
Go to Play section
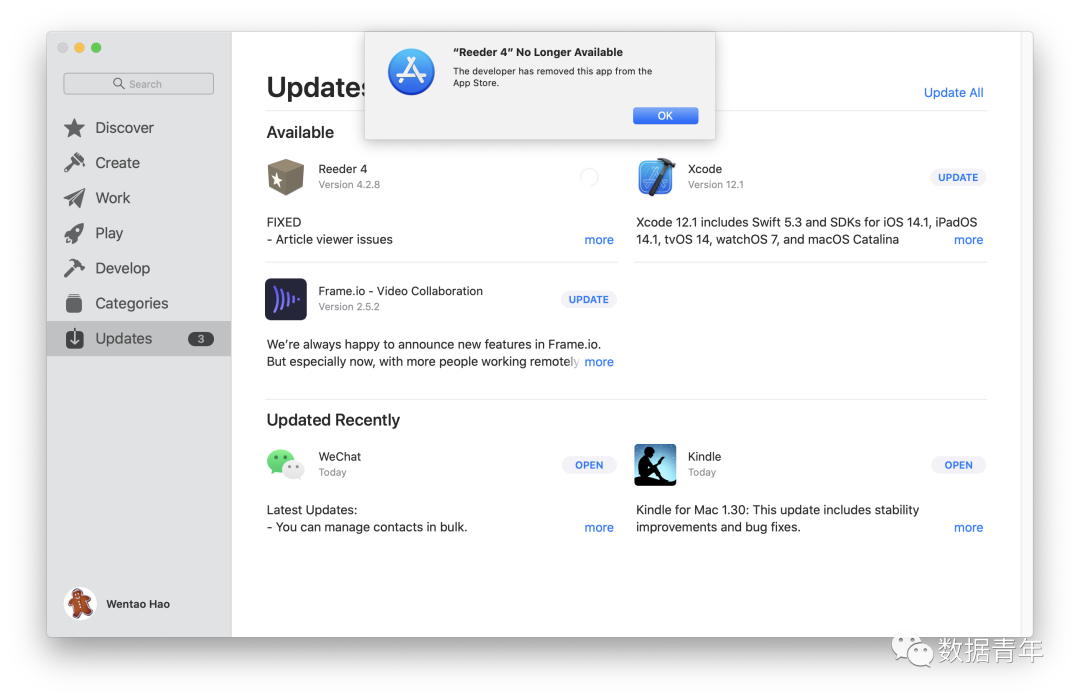pos(138,233)
